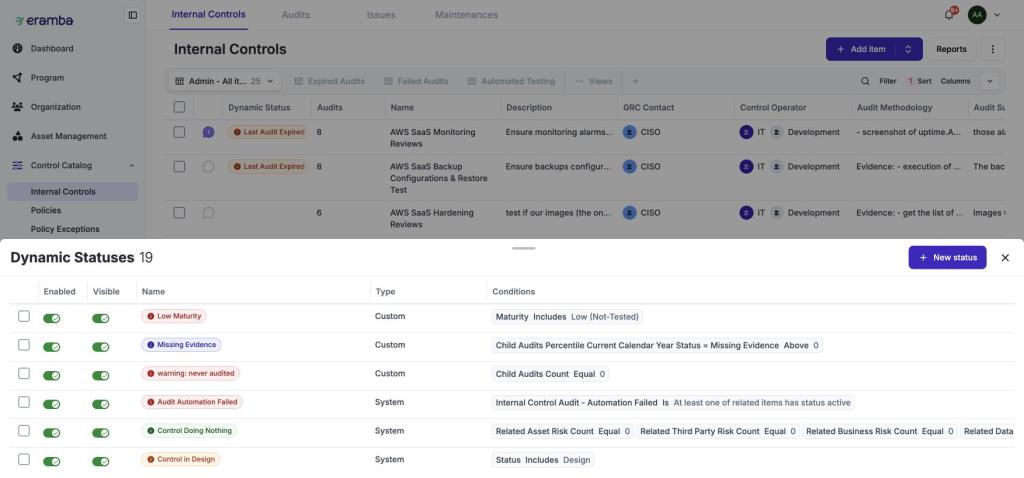The height and width of the screenshot is (478, 1024).
Task: Add a new view with plus icon
Action: 635,81
